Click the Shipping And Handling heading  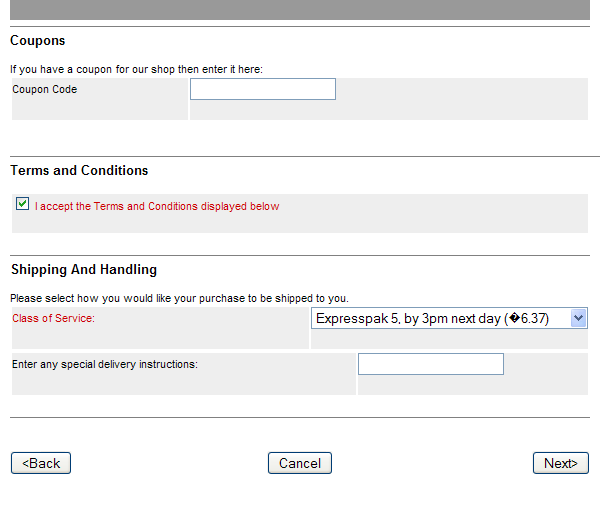pyautogui.click(x=84, y=269)
